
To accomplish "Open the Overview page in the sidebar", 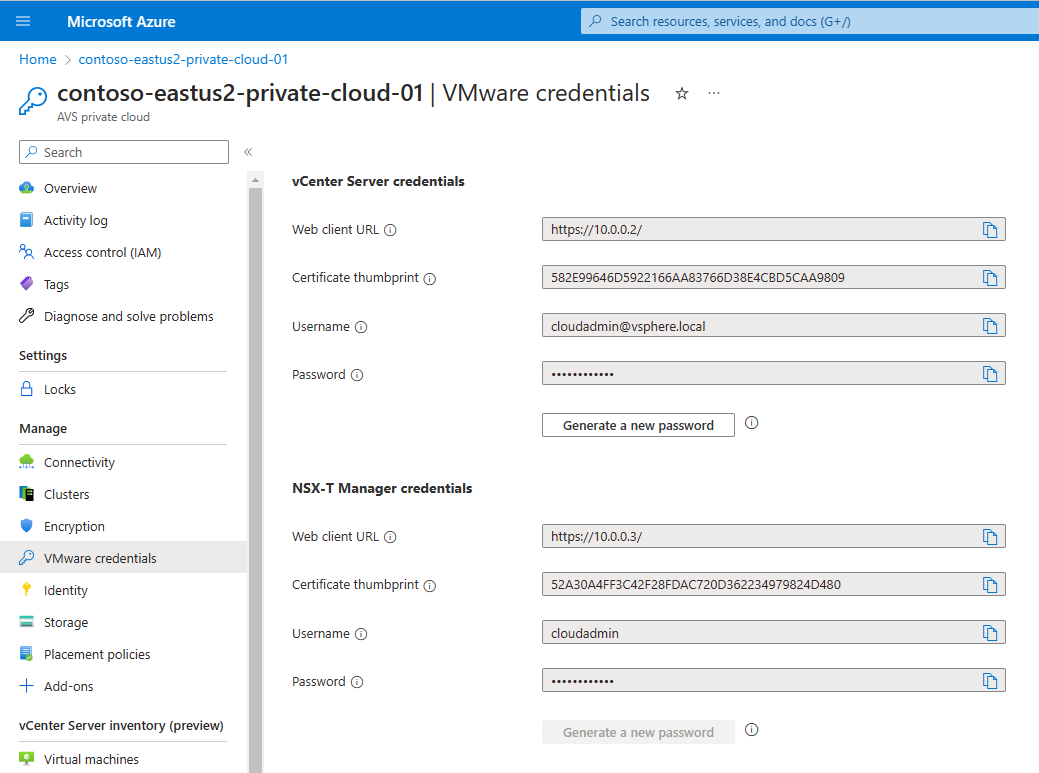I will coord(70,188).
